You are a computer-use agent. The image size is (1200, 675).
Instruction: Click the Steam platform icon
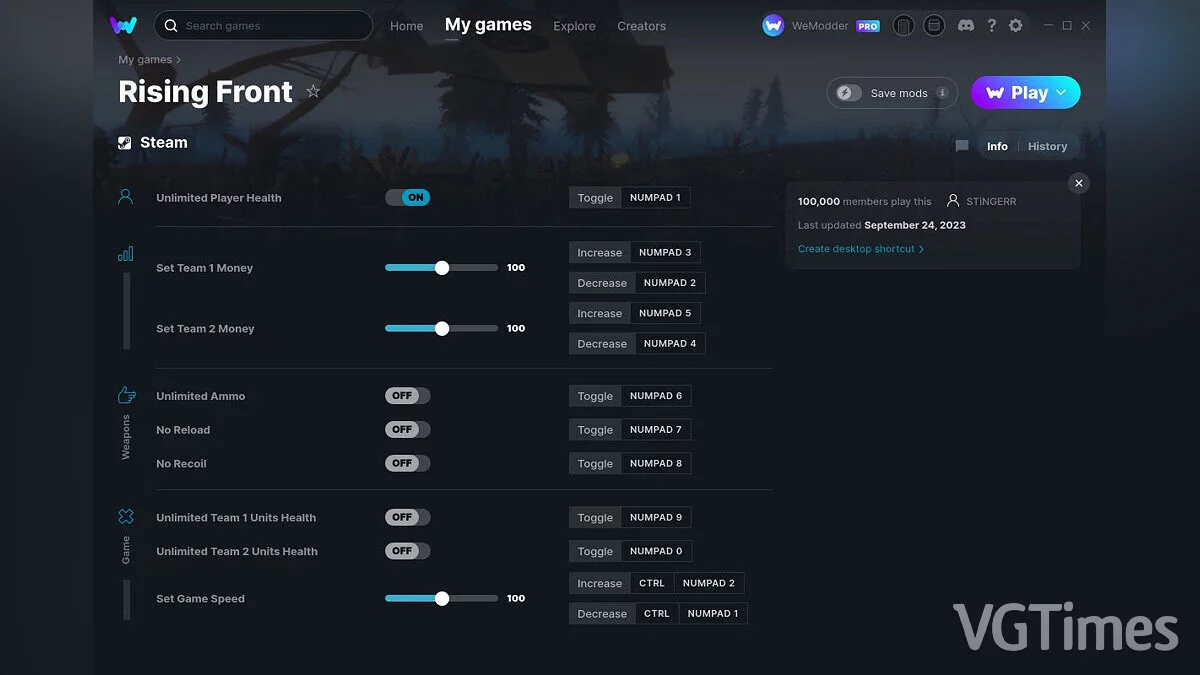[125, 143]
